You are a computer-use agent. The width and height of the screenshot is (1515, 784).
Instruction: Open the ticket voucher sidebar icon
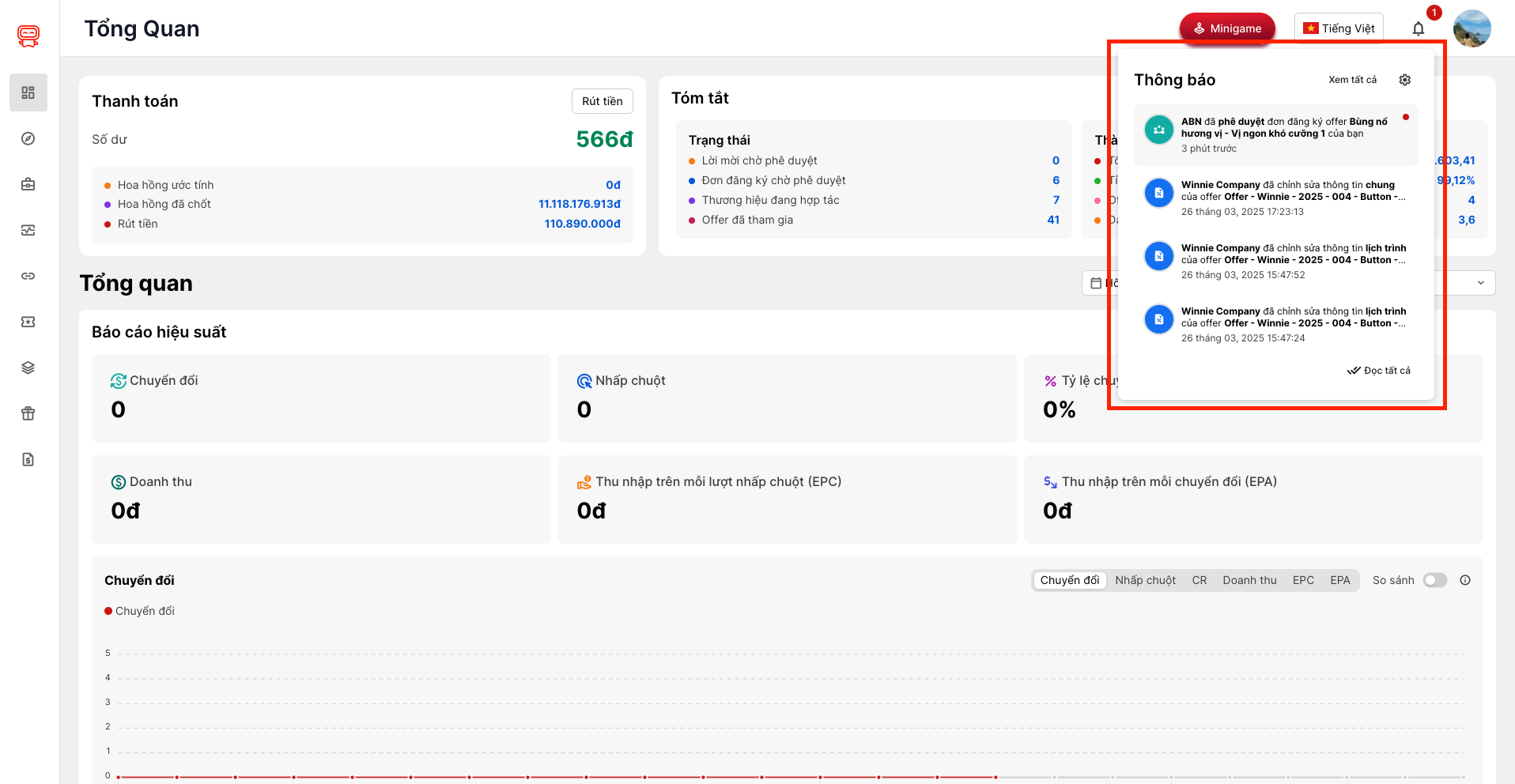pyautogui.click(x=28, y=322)
